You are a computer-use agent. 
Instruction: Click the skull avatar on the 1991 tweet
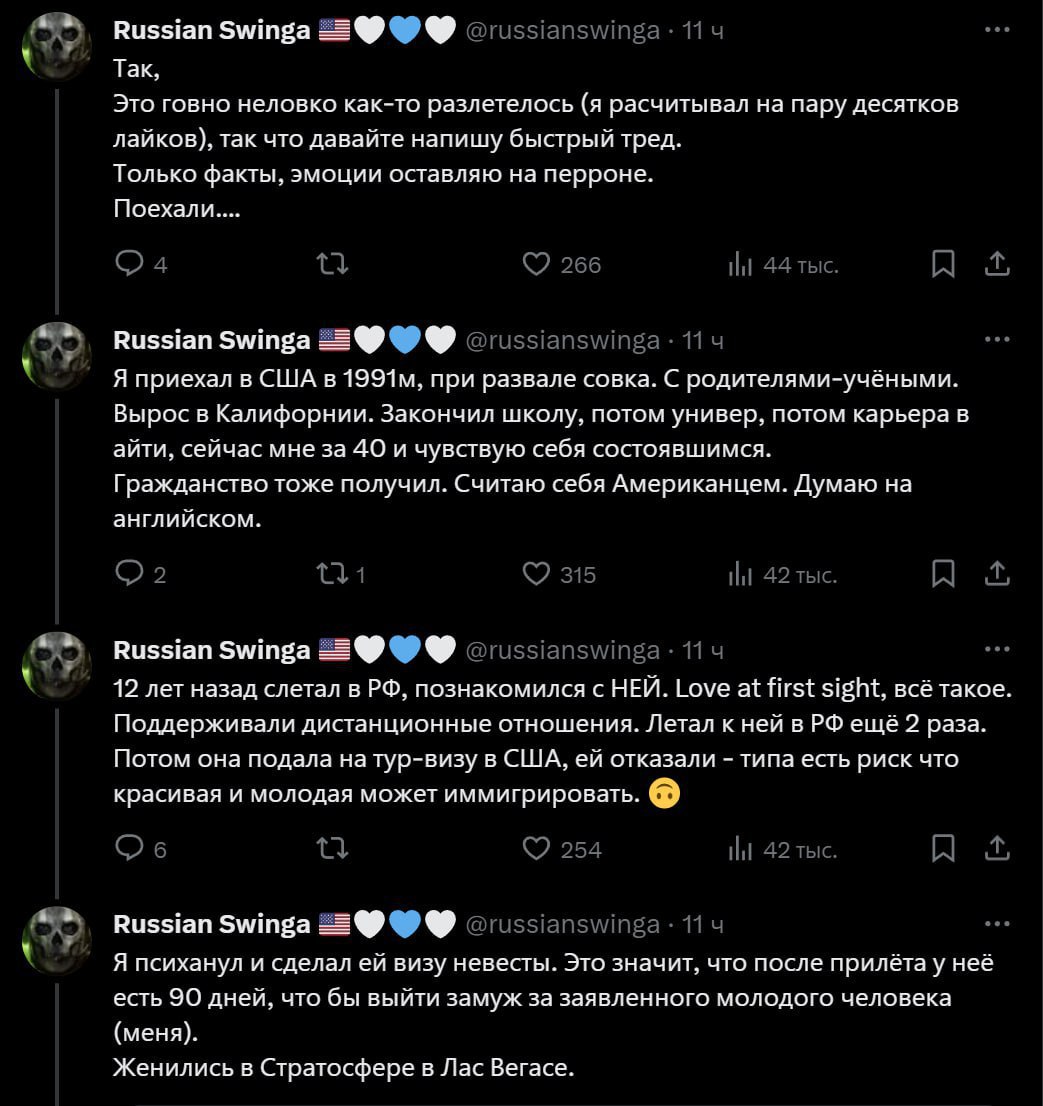pos(56,357)
